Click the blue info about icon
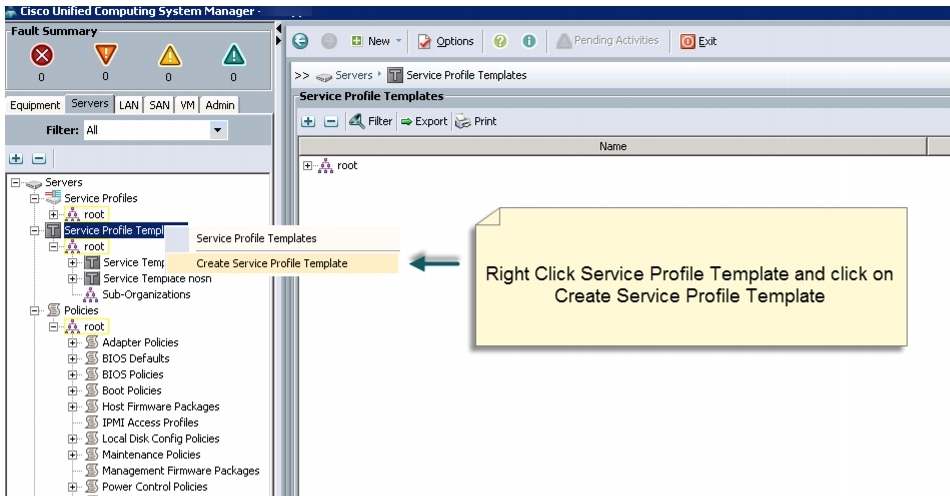This screenshot has height=496, width=950. click(529, 41)
